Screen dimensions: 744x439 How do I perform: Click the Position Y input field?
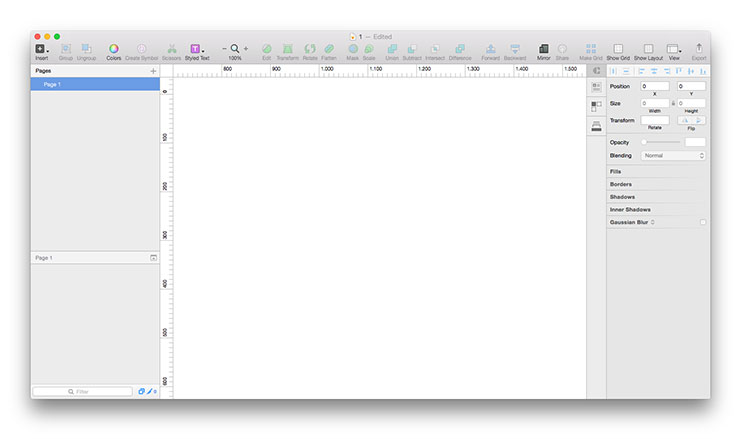pyautogui.click(x=691, y=86)
